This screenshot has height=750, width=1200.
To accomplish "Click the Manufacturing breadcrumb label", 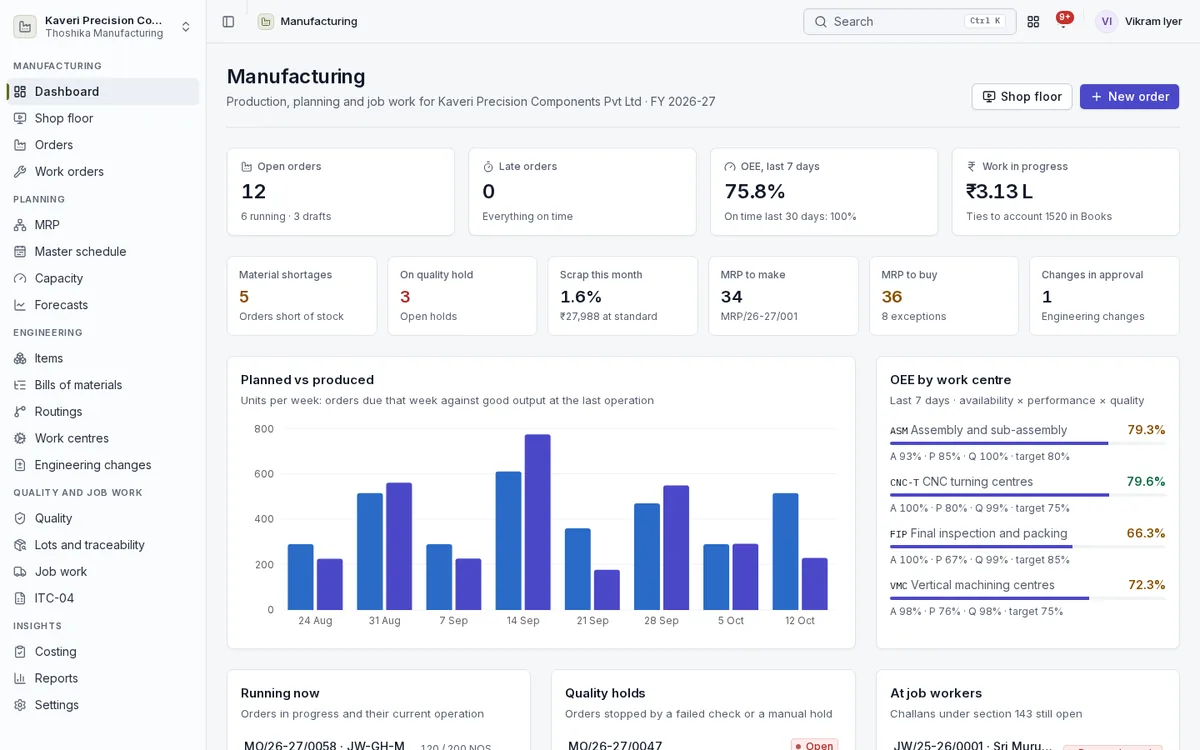I will click(319, 21).
